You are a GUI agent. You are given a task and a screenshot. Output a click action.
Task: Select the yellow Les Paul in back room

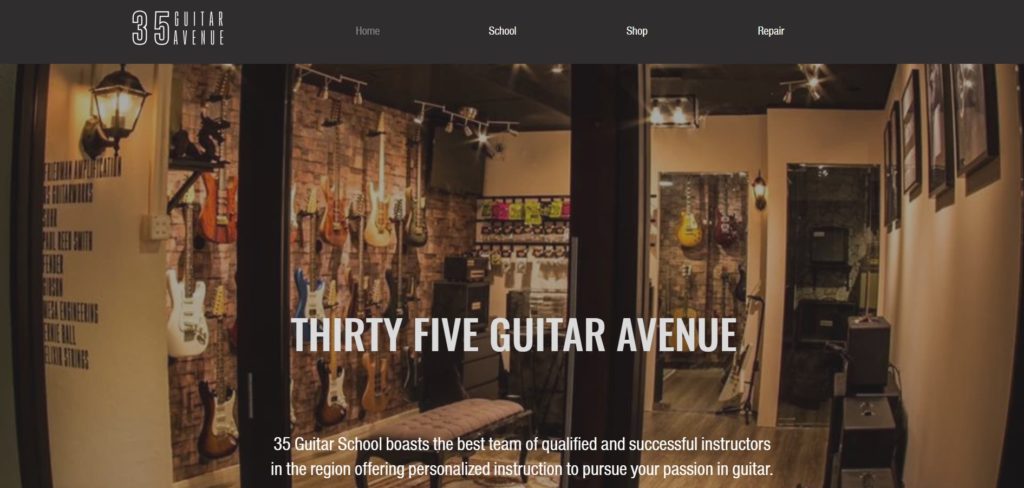pos(689,219)
